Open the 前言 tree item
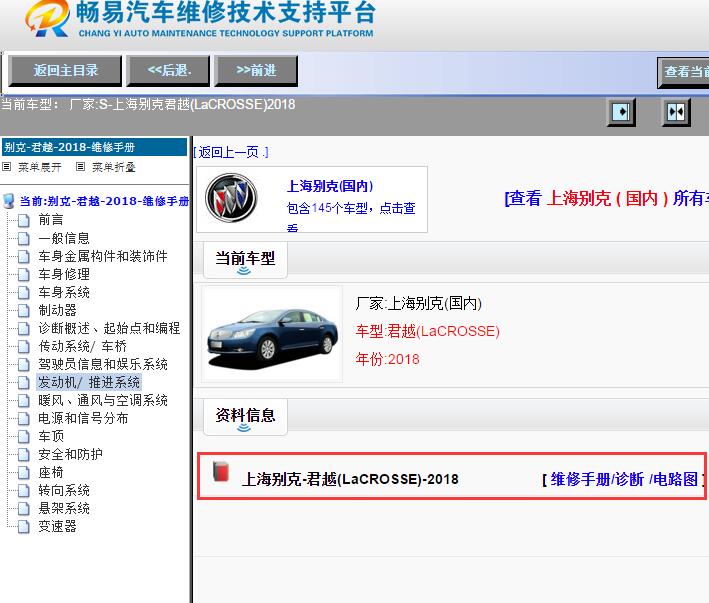Viewport: 709px width, 603px height. 51,220
